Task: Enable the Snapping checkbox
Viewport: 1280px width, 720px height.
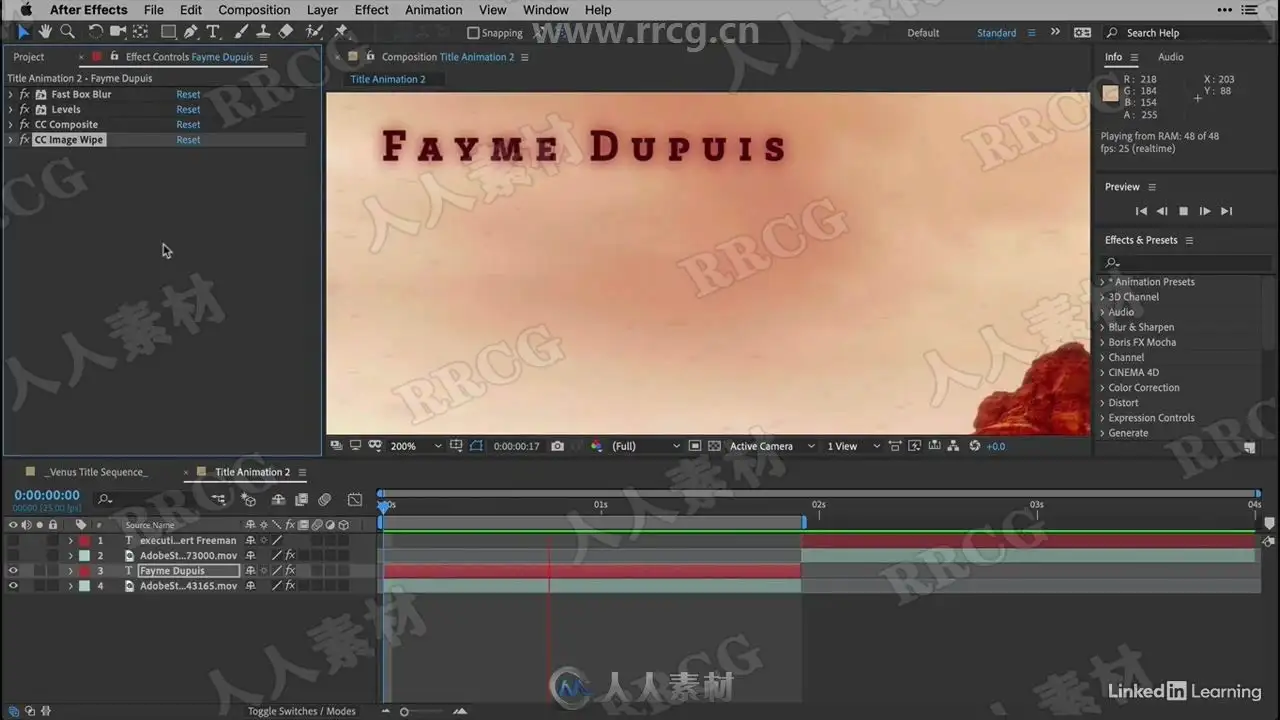Action: [474, 33]
